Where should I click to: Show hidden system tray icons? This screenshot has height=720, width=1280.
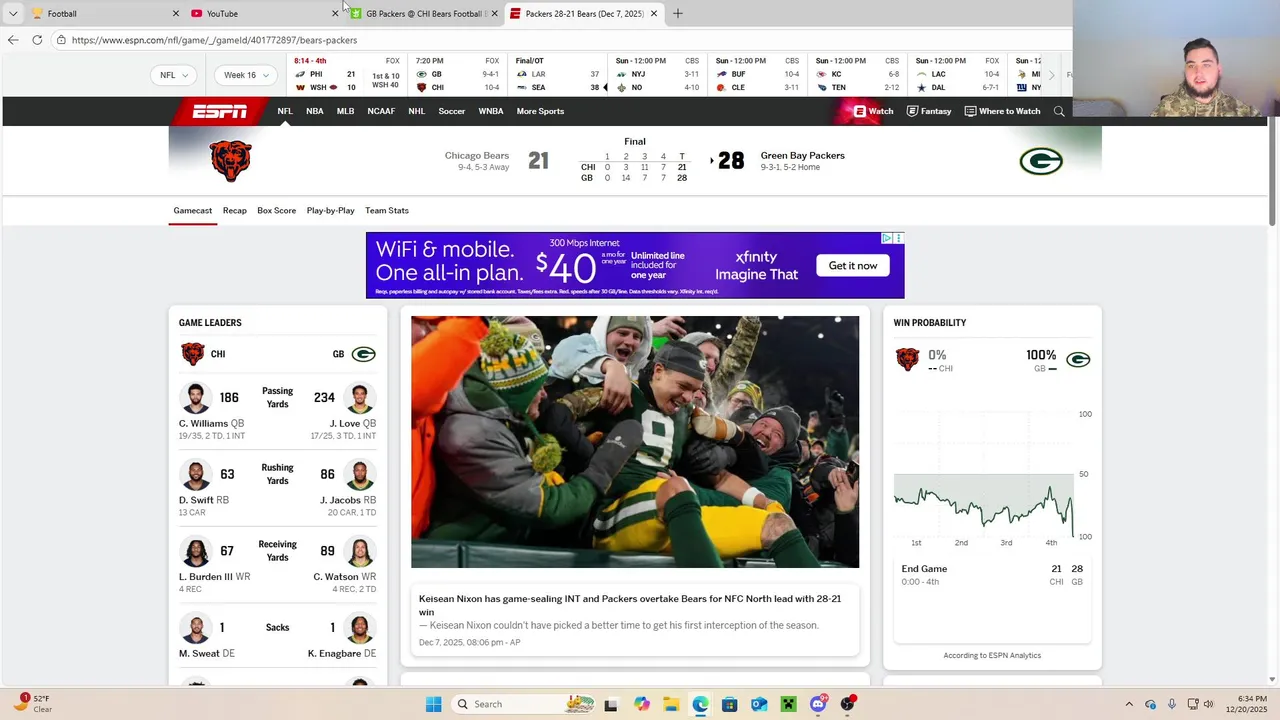(1129, 704)
